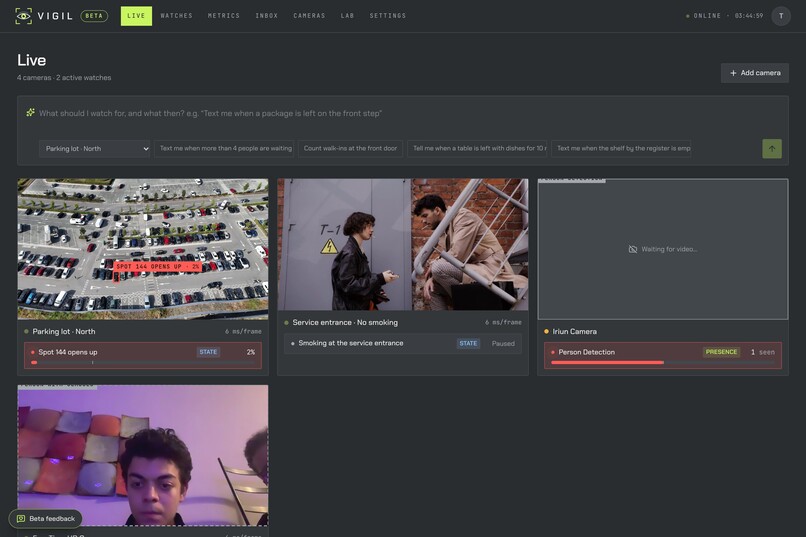Open the Parking lot North video feed
Image resolution: width=806 pixels, height=537 pixels.
tap(143, 249)
